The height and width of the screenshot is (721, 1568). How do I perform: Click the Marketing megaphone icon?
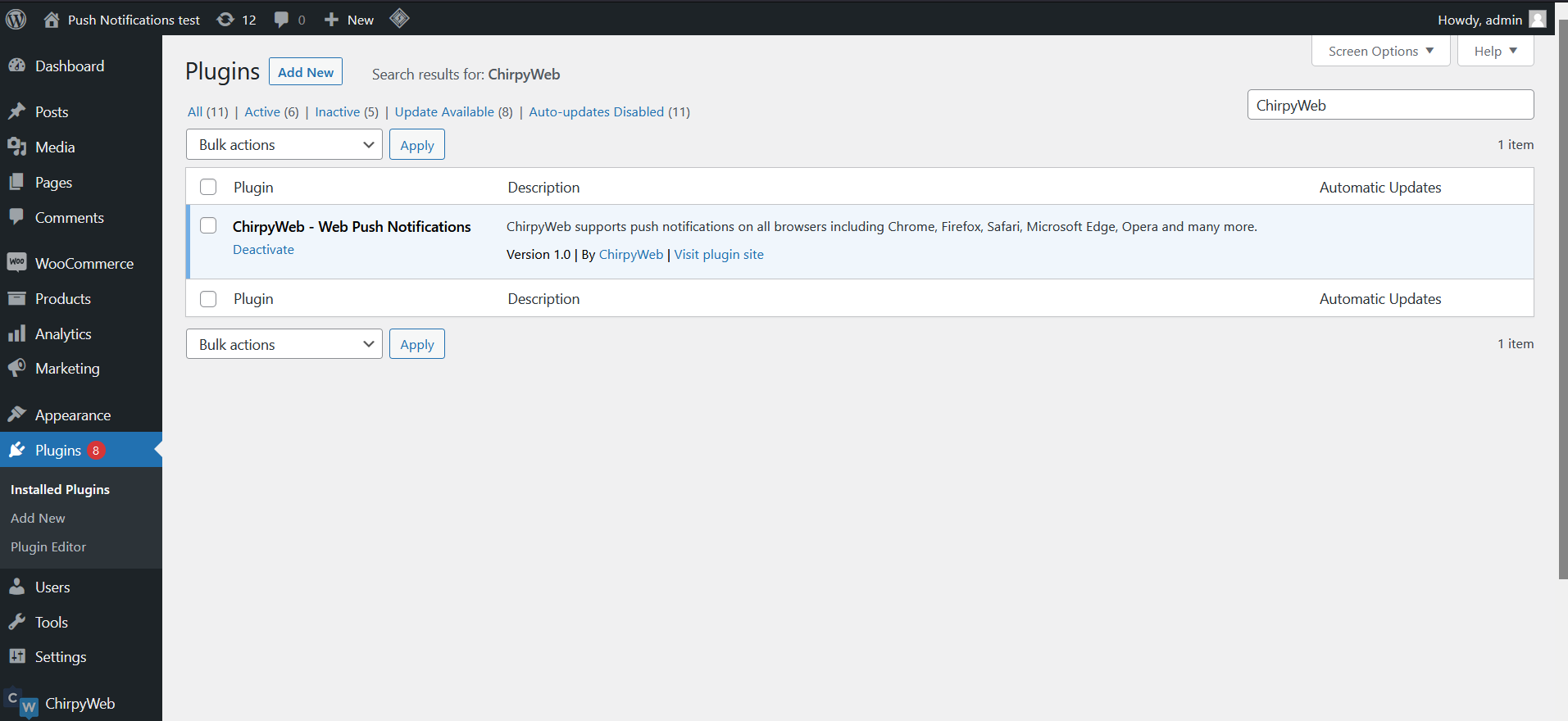click(17, 368)
